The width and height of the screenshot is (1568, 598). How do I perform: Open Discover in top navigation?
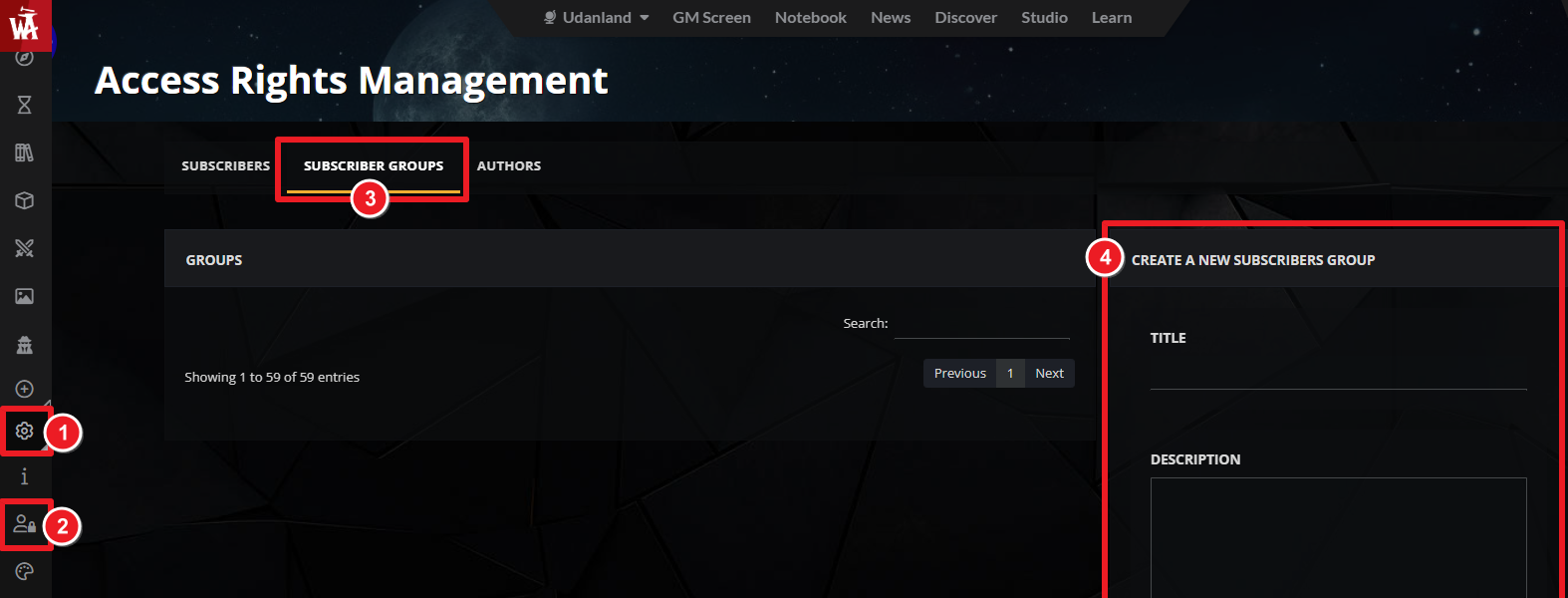tap(965, 18)
